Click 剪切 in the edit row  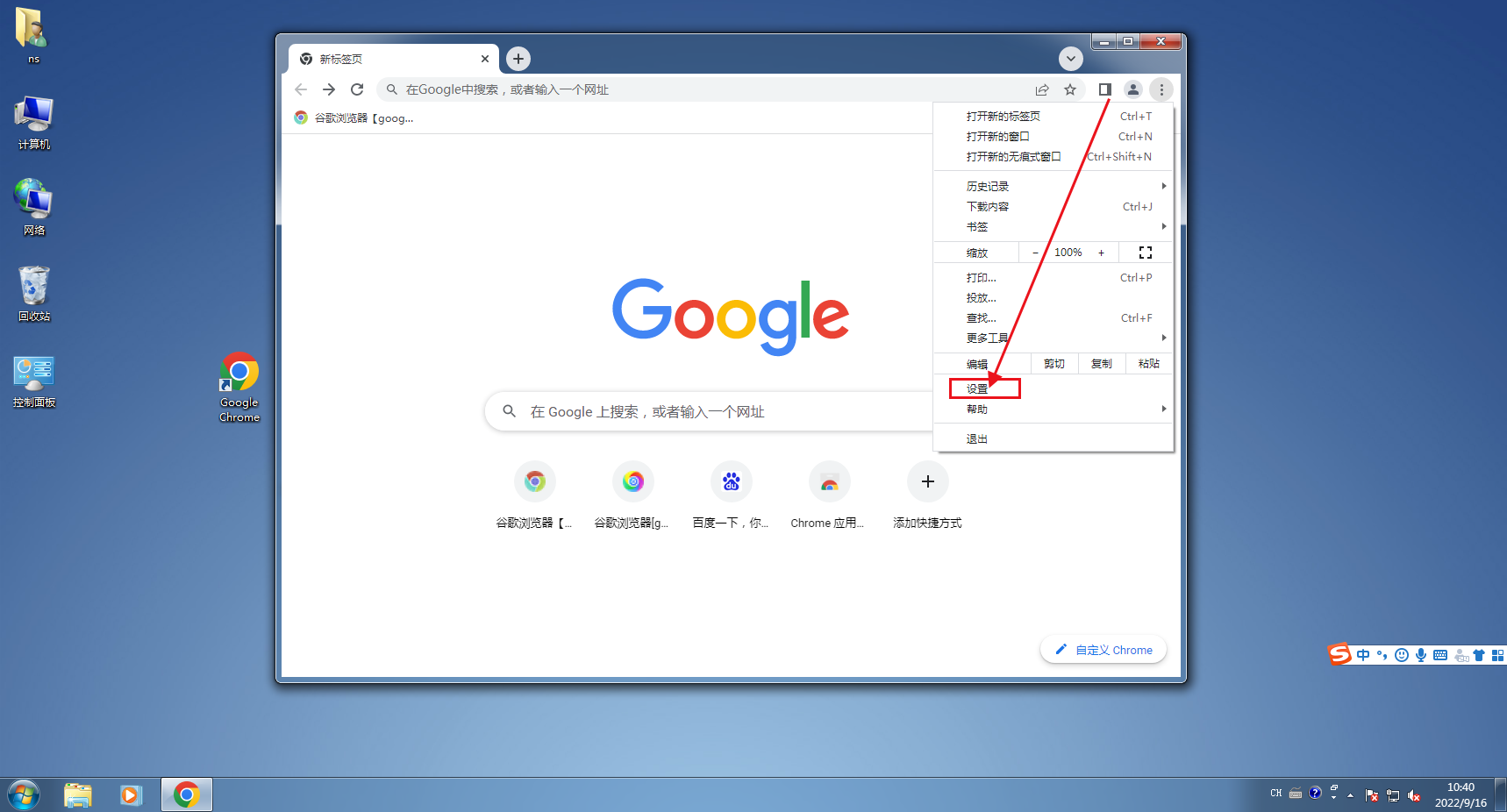click(1054, 363)
